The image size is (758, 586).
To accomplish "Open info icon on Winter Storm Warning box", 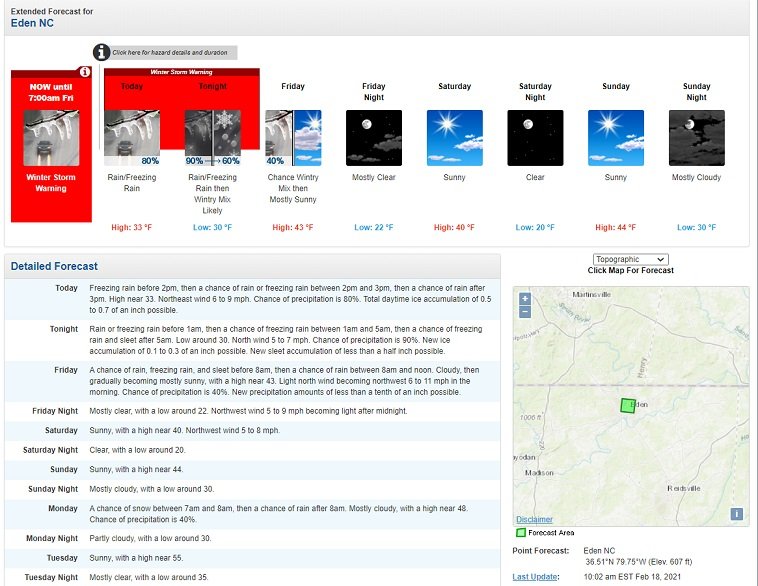I will point(85,72).
